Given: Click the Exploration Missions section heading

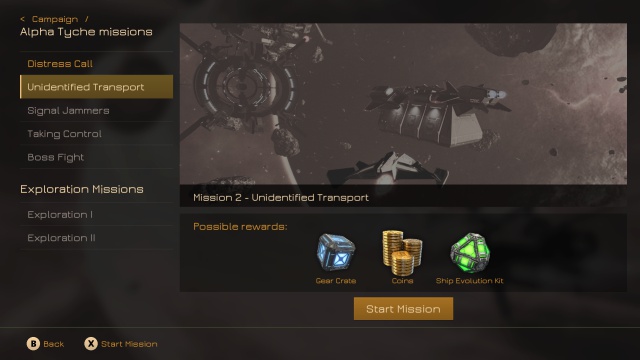Looking at the screenshot, I should 82,189.
